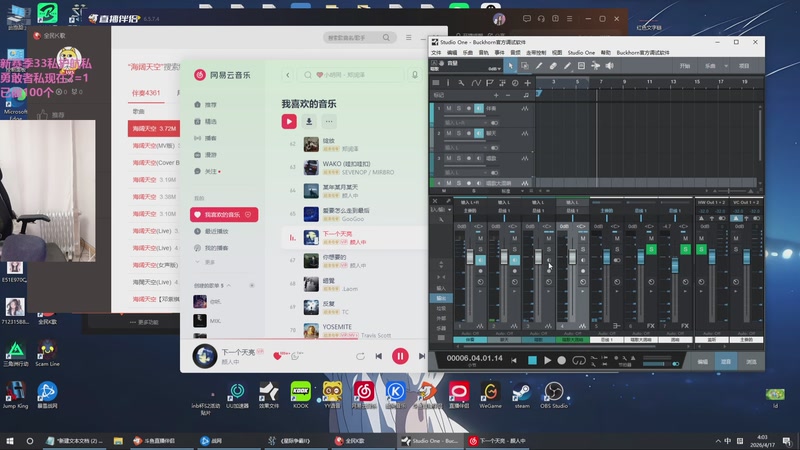Image resolution: width=800 pixels, height=450 pixels.
Task: Toggle green Solo on mixer channel 6
Action: tap(651, 249)
